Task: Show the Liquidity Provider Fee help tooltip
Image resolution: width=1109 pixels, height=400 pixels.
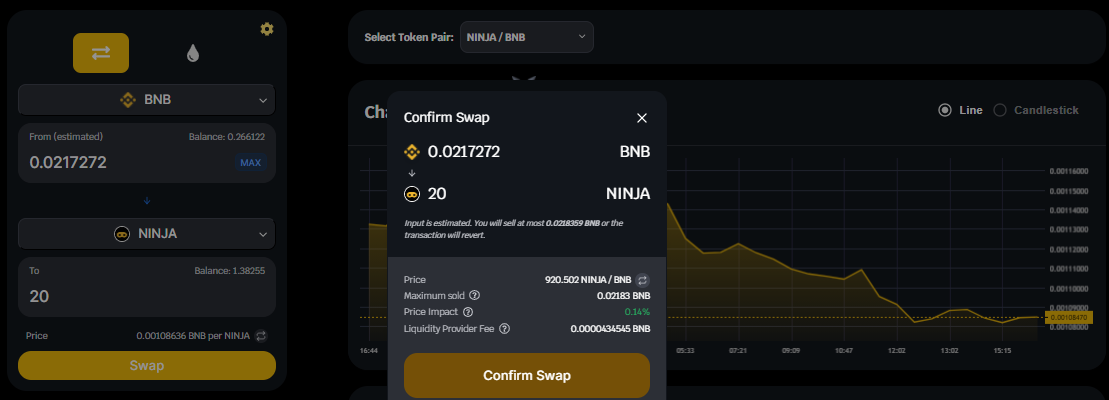Action: 504,329
